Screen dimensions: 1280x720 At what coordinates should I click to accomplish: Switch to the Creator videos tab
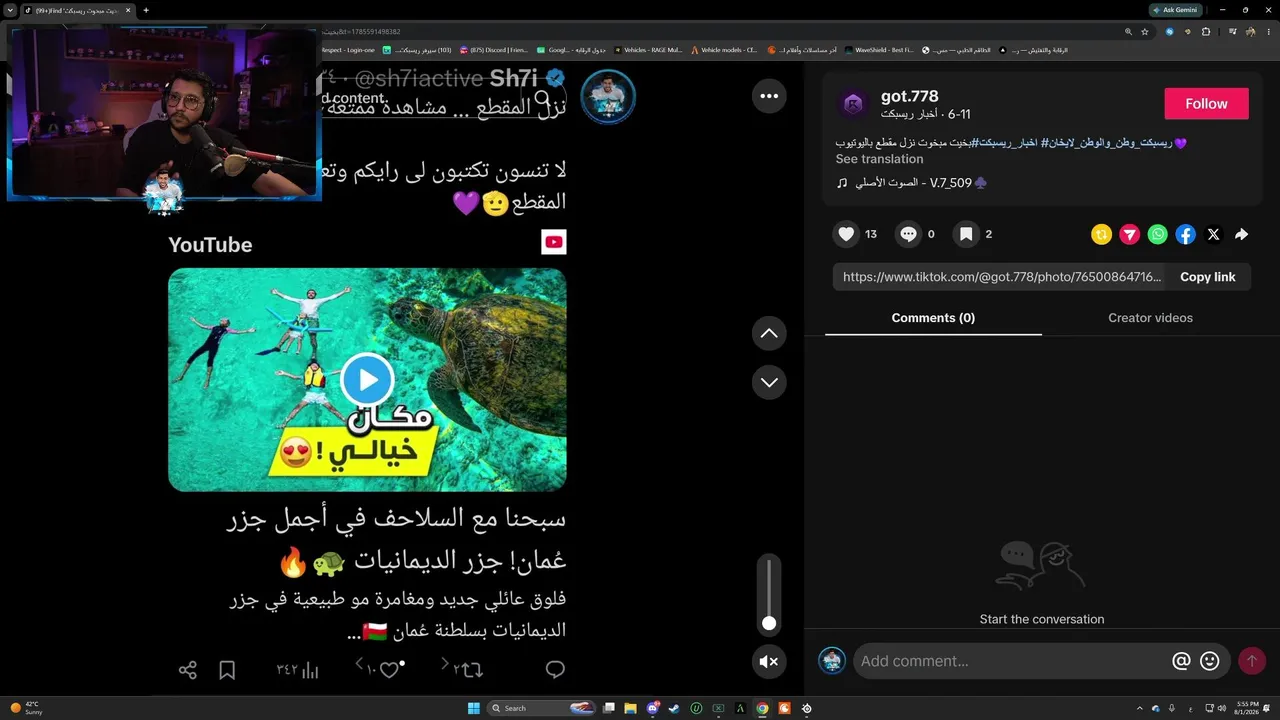[1150, 318]
